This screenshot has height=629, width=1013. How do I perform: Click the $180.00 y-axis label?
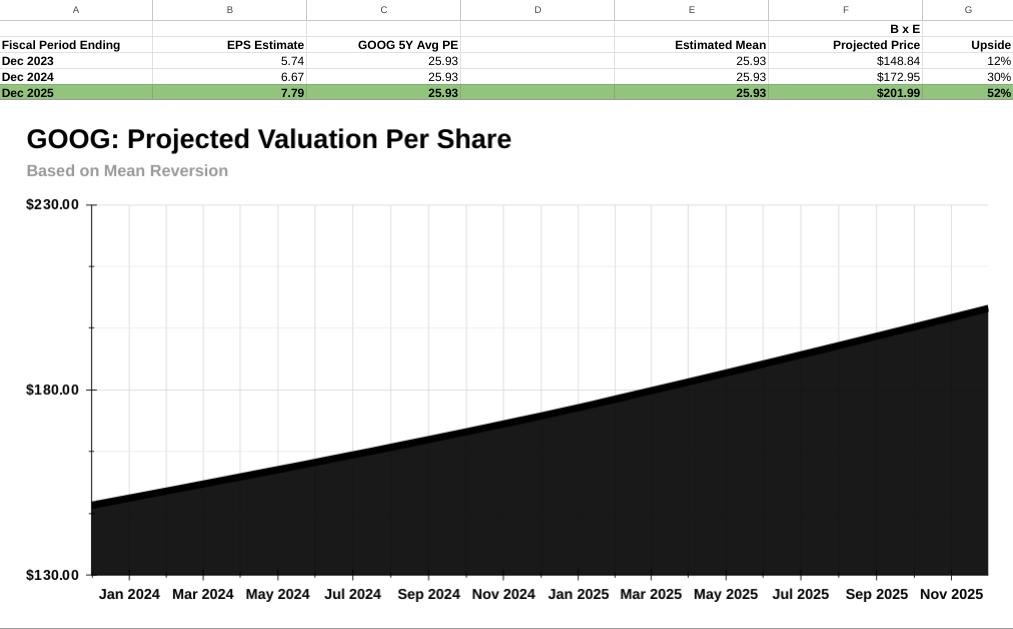point(52,390)
